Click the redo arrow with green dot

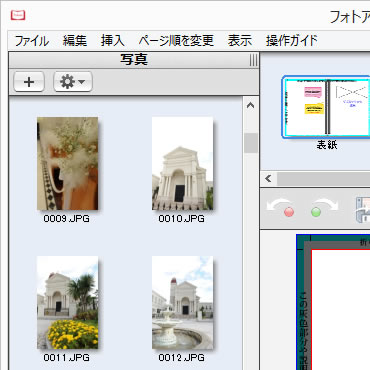click(324, 208)
